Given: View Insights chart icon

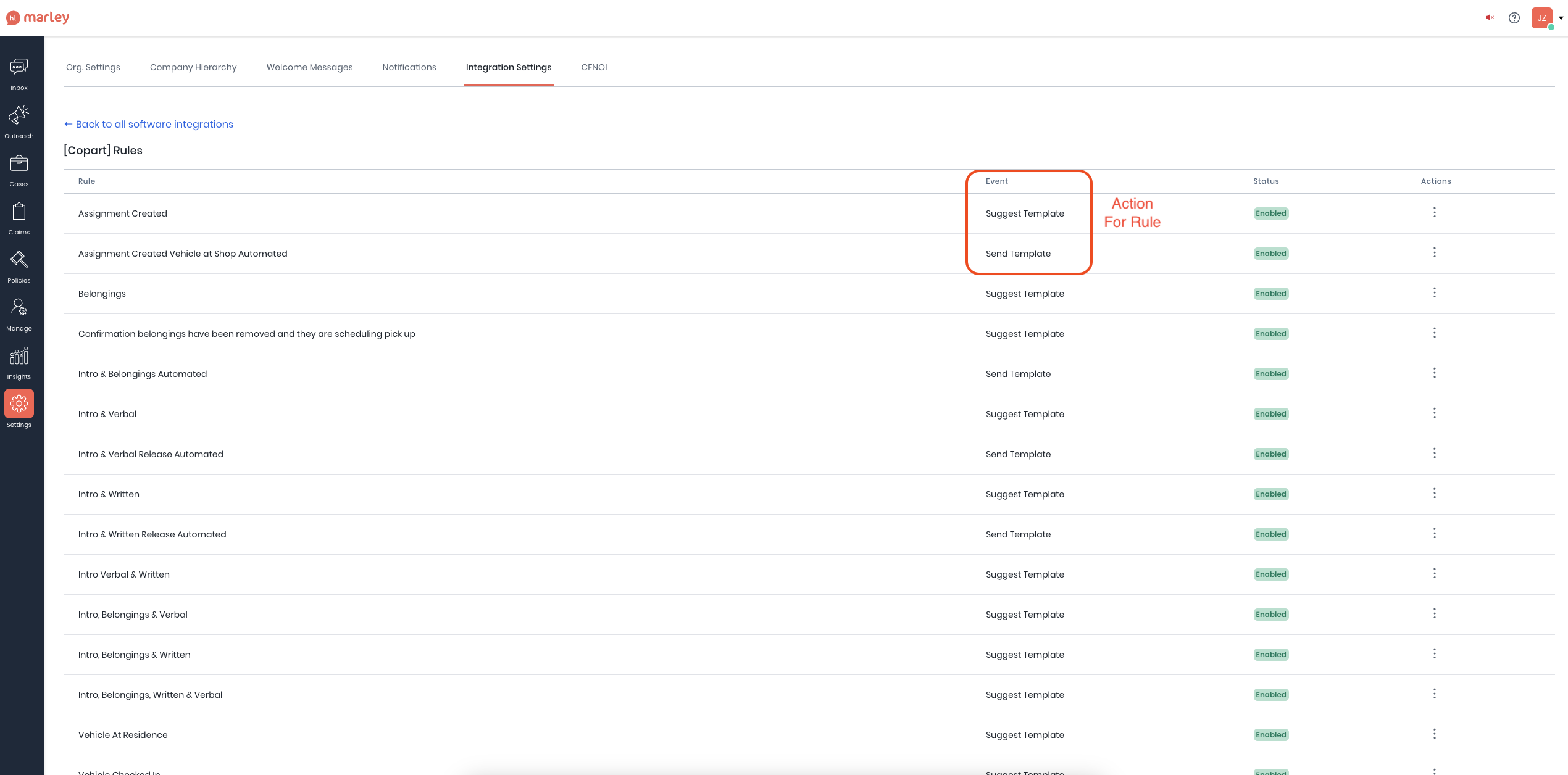Looking at the screenshot, I should [19, 356].
